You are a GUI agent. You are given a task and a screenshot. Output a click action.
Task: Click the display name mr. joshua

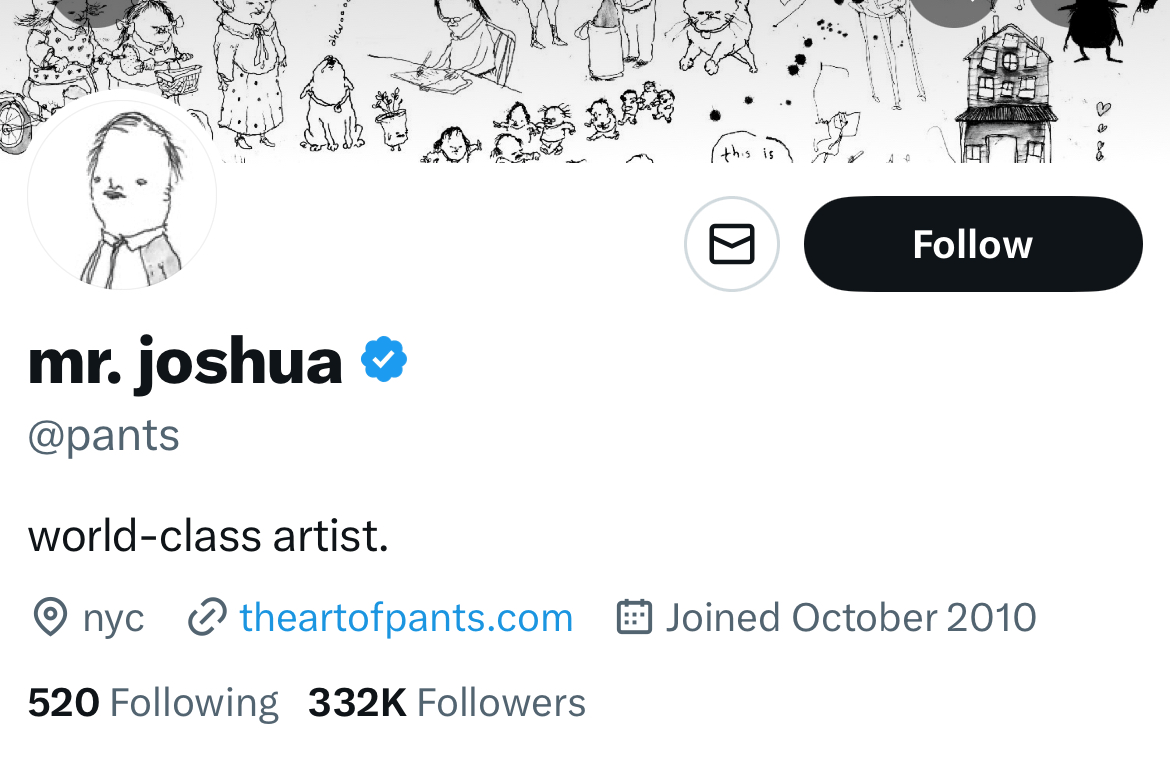click(185, 361)
